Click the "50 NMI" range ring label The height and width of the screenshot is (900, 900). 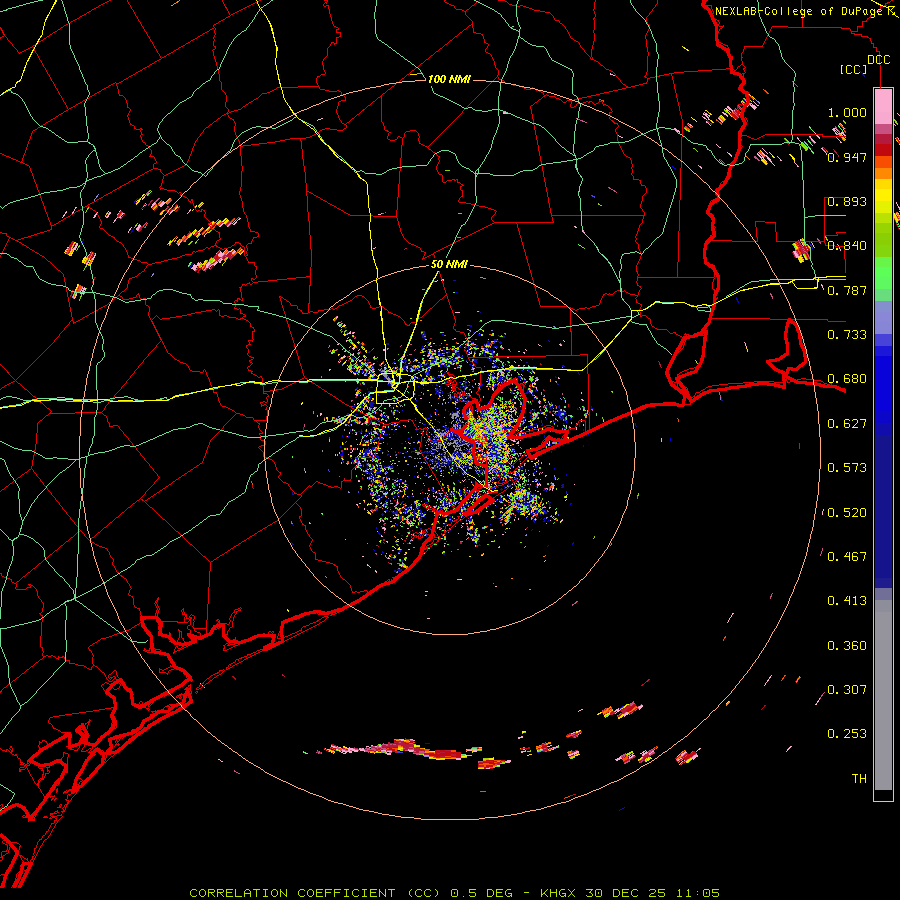click(449, 264)
